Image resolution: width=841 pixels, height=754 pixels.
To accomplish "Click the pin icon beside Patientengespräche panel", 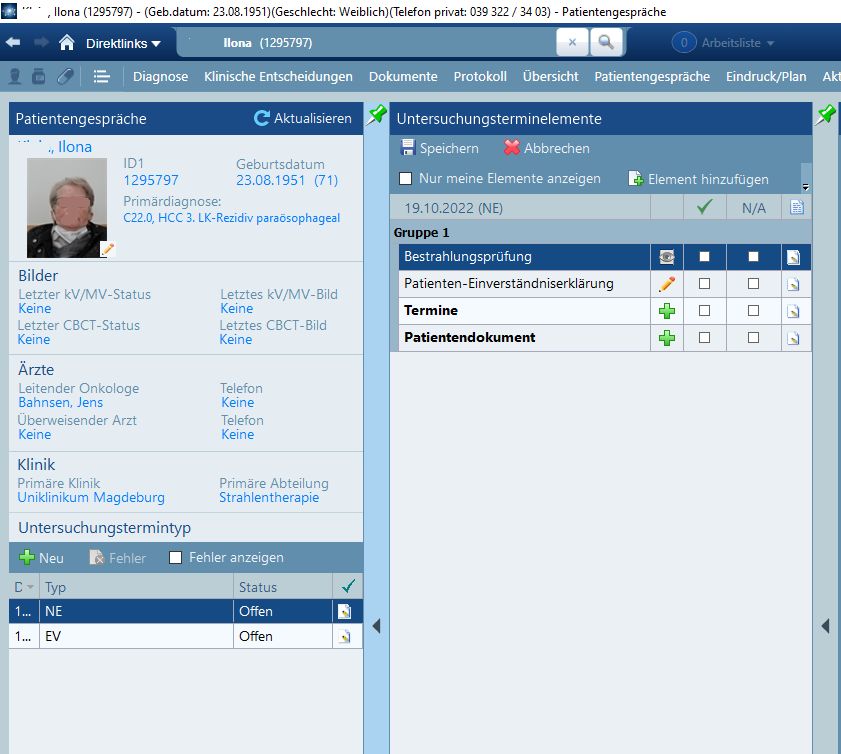I will click(376, 116).
